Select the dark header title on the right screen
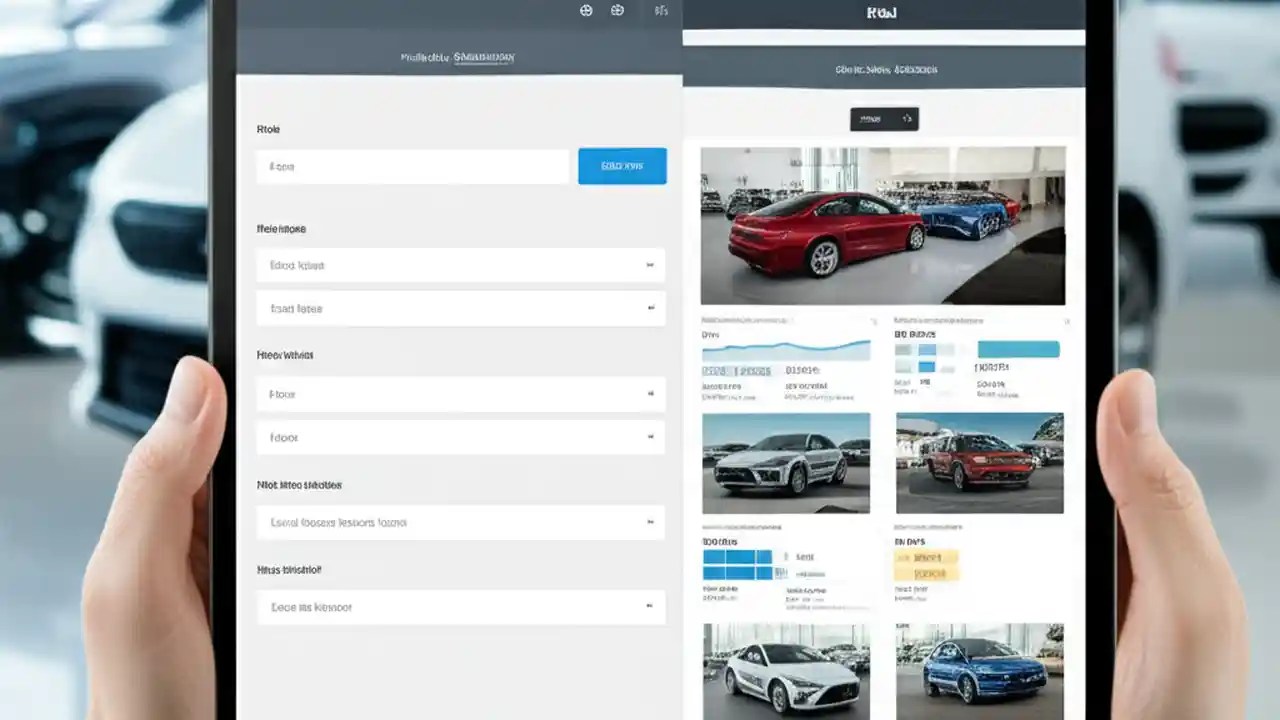This screenshot has width=1280, height=720. click(883, 11)
